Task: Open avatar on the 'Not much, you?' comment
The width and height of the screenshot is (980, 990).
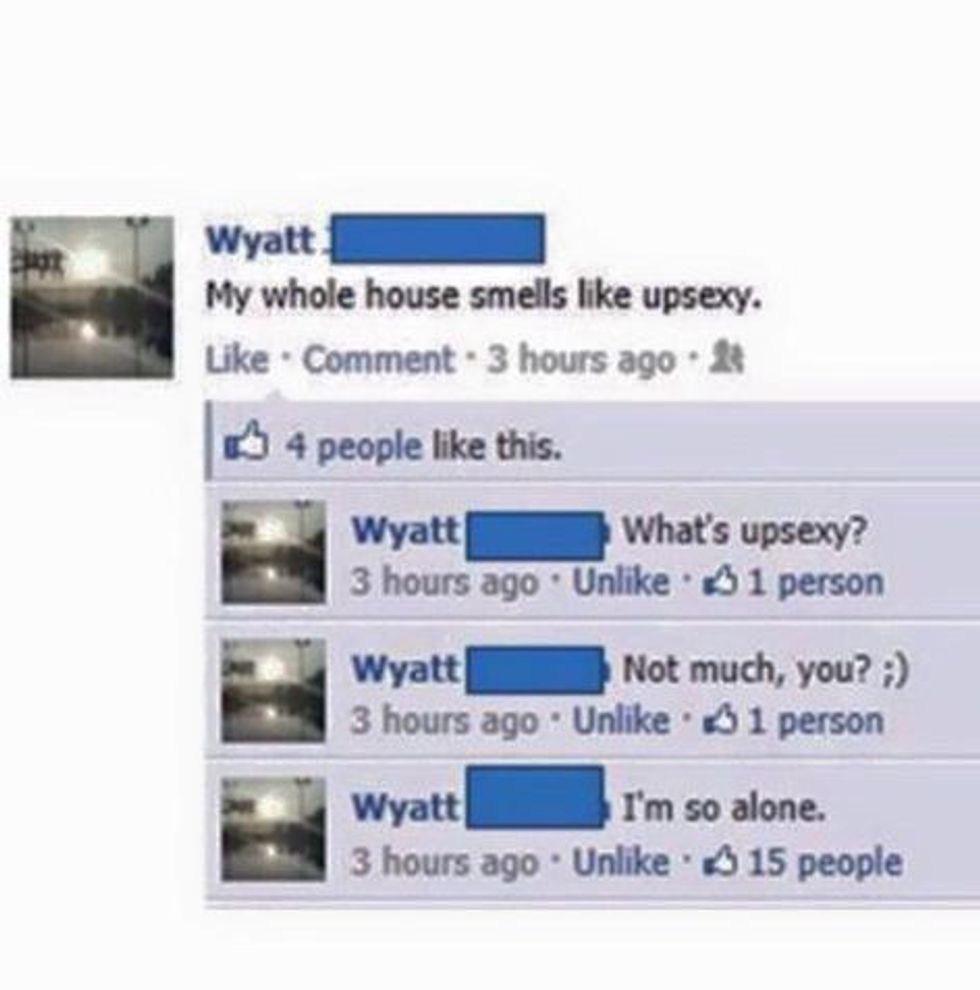Action: [273, 690]
